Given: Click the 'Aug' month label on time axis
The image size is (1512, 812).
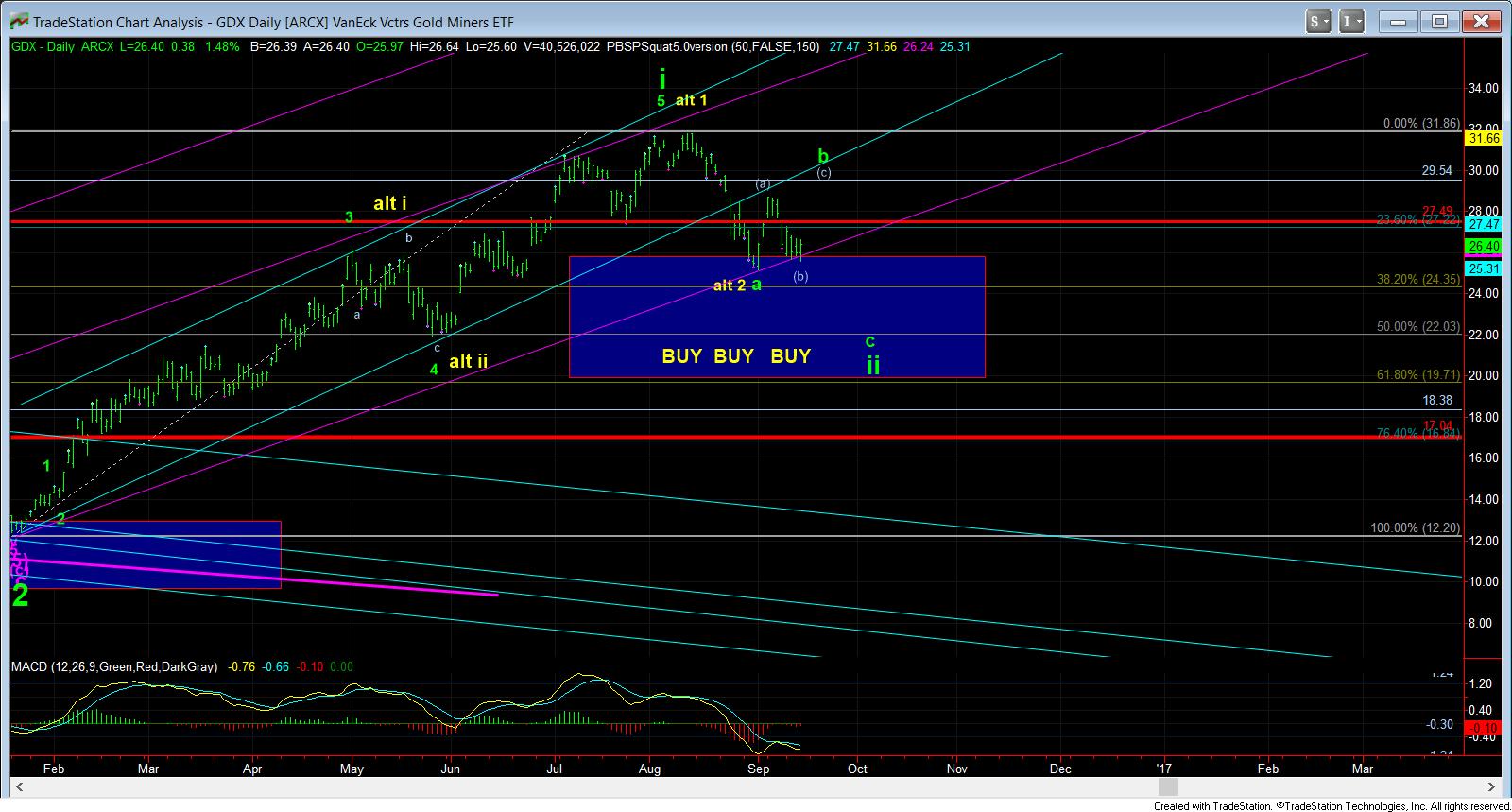Looking at the screenshot, I should (650, 769).
